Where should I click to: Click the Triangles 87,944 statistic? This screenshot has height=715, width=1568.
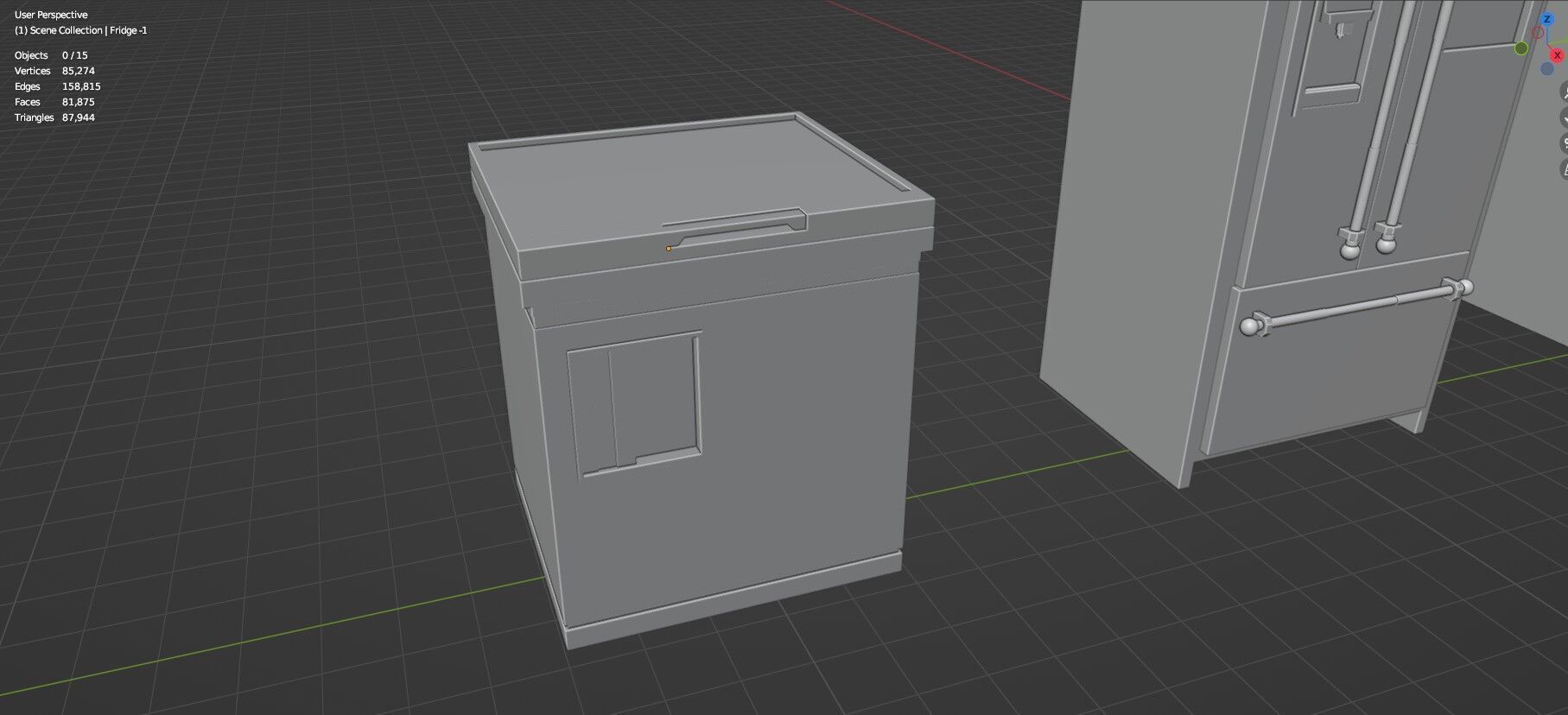(54, 117)
